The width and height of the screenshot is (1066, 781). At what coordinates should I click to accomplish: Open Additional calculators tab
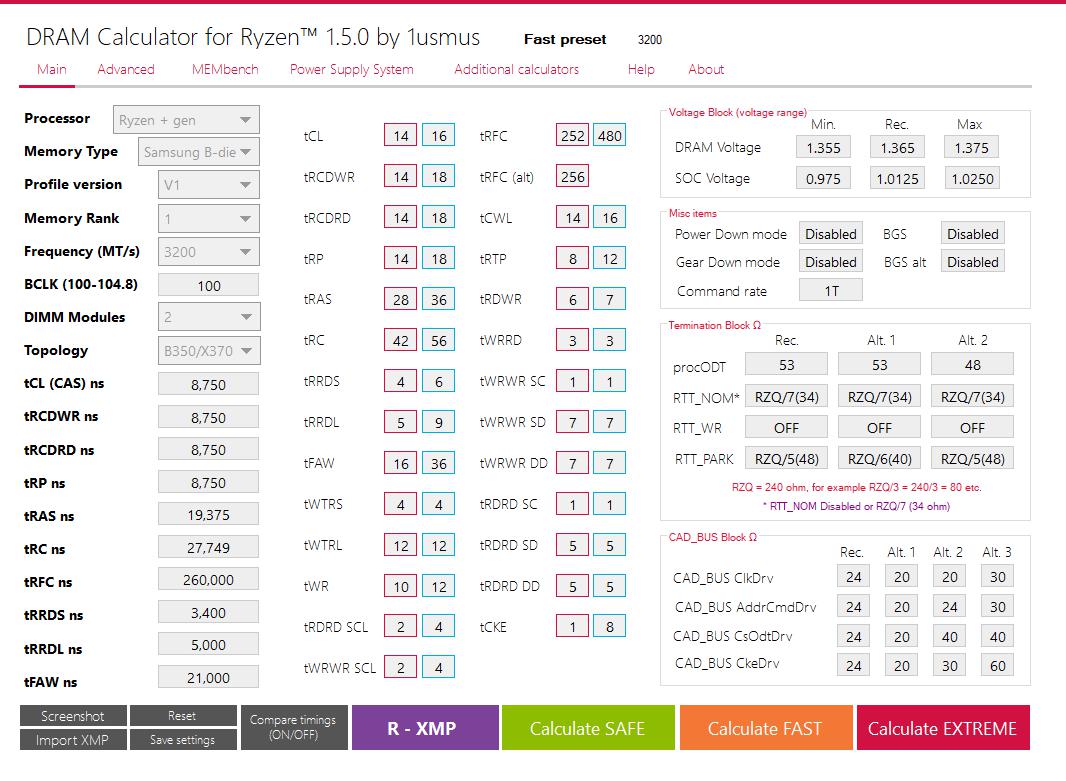click(517, 69)
